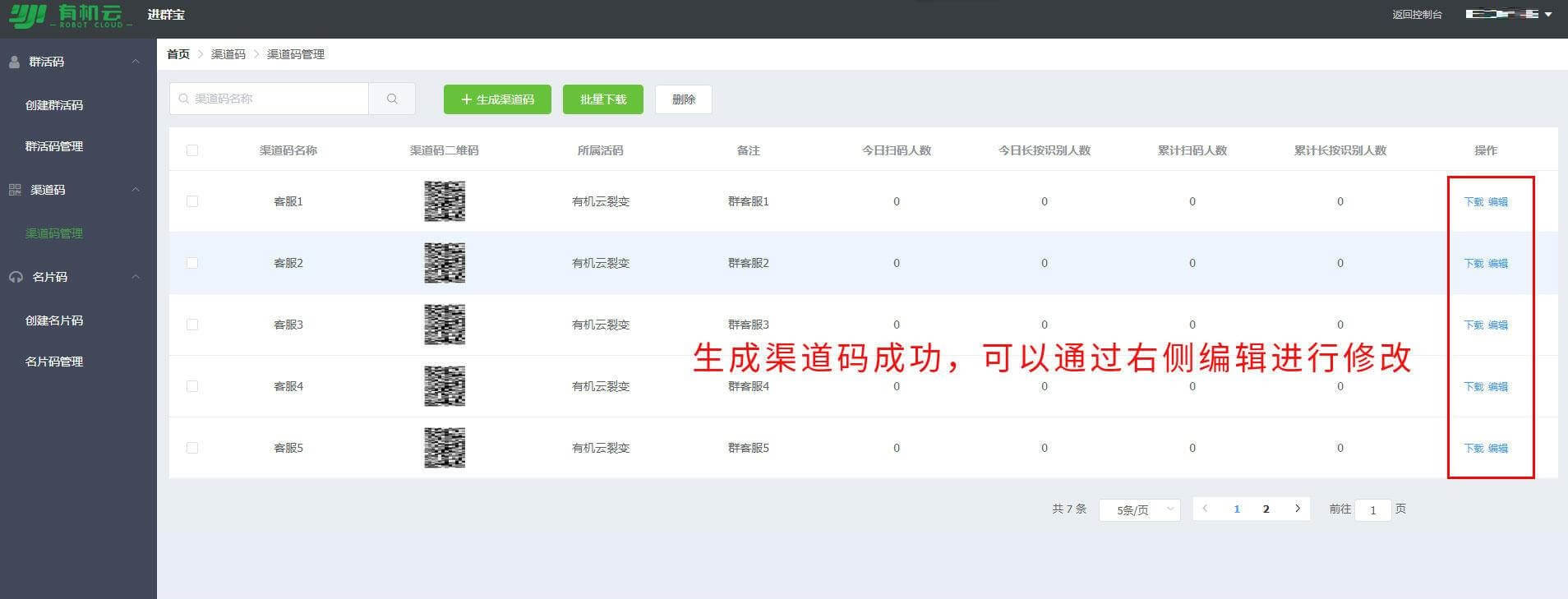Open 创建名片码 in the sidebar

(54, 320)
